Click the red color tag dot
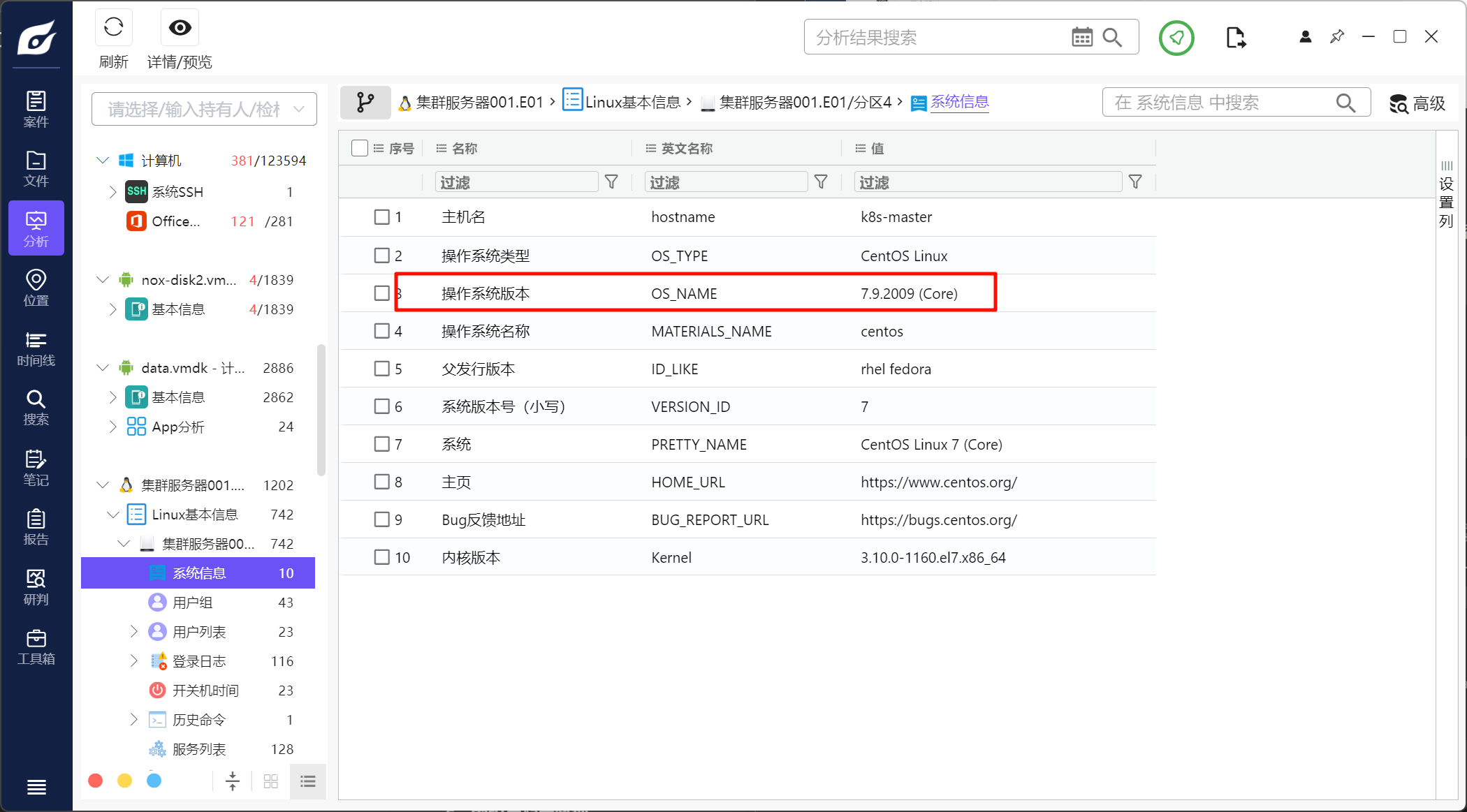This screenshot has width=1467, height=812. 96,781
